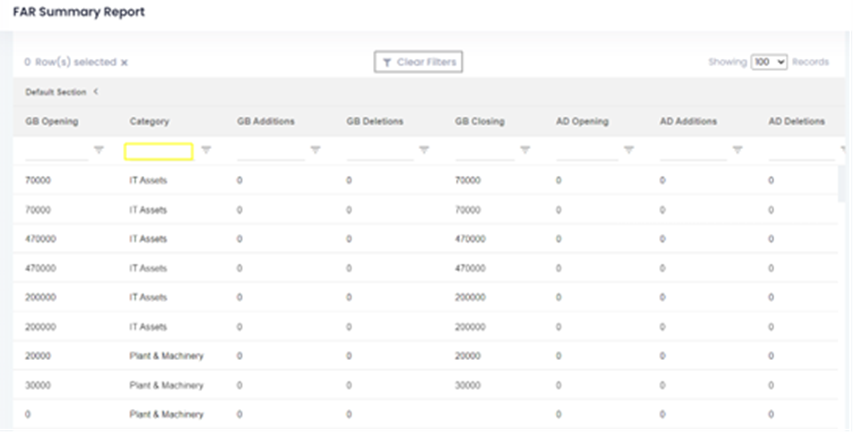Sort by the GB Closing column header

[480, 122]
